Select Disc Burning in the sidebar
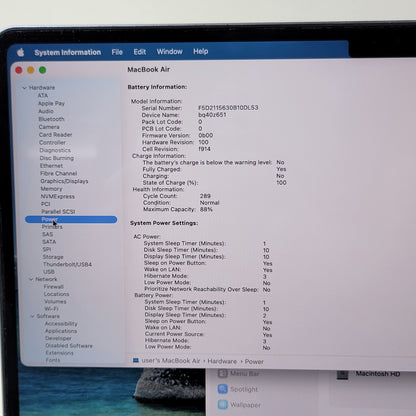The image size is (416, 416). (57, 158)
